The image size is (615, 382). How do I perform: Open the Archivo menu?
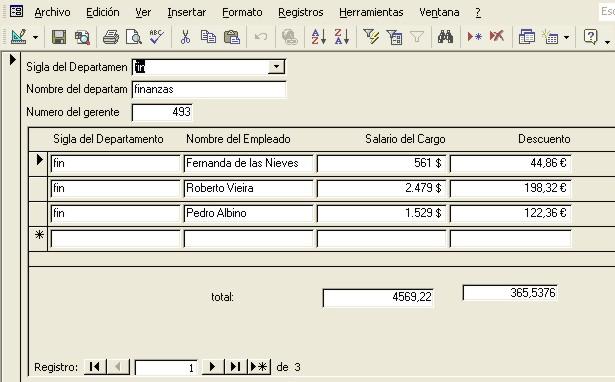pyautogui.click(x=53, y=12)
